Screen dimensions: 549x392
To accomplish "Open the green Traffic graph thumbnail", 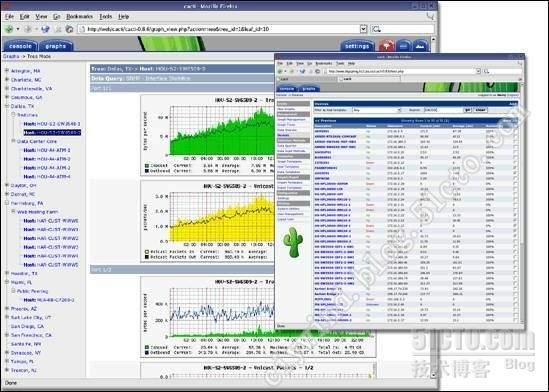I will coord(208,135).
